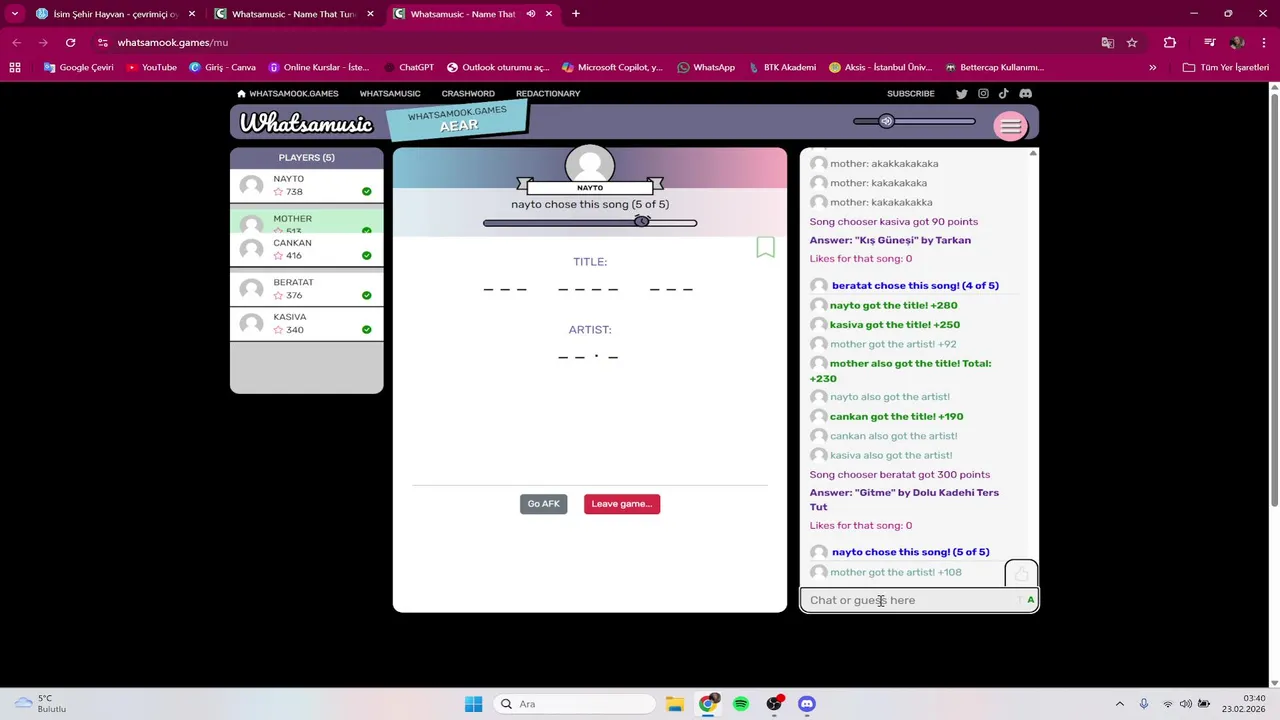View site information icon in address bar
Viewport: 1280px width, 720px height.
[102, 43]
